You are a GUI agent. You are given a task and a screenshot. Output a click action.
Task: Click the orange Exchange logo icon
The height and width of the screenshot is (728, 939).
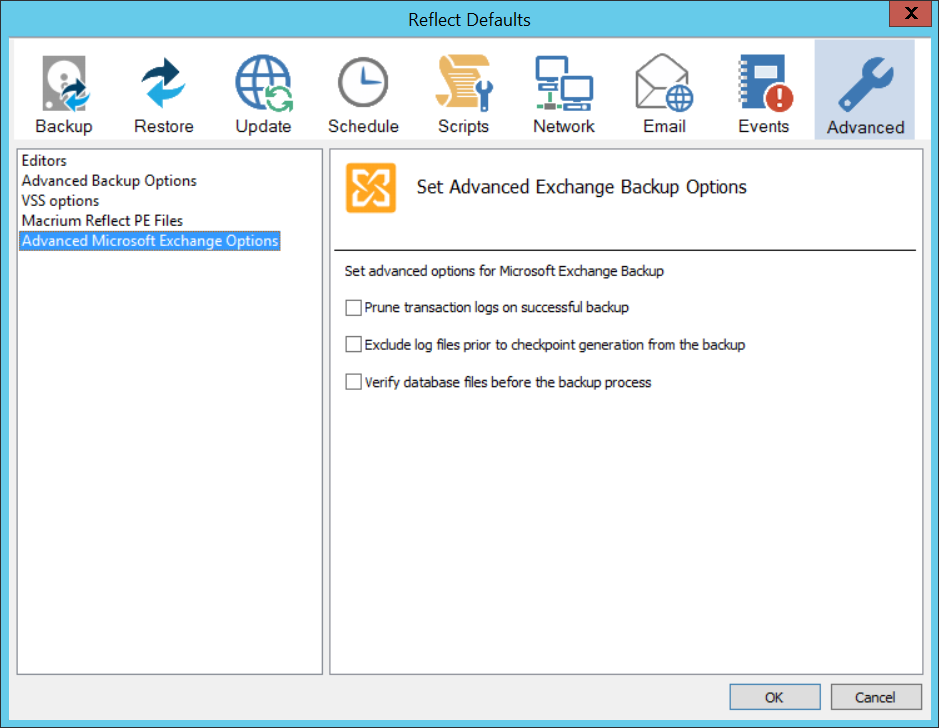(371, 188)
